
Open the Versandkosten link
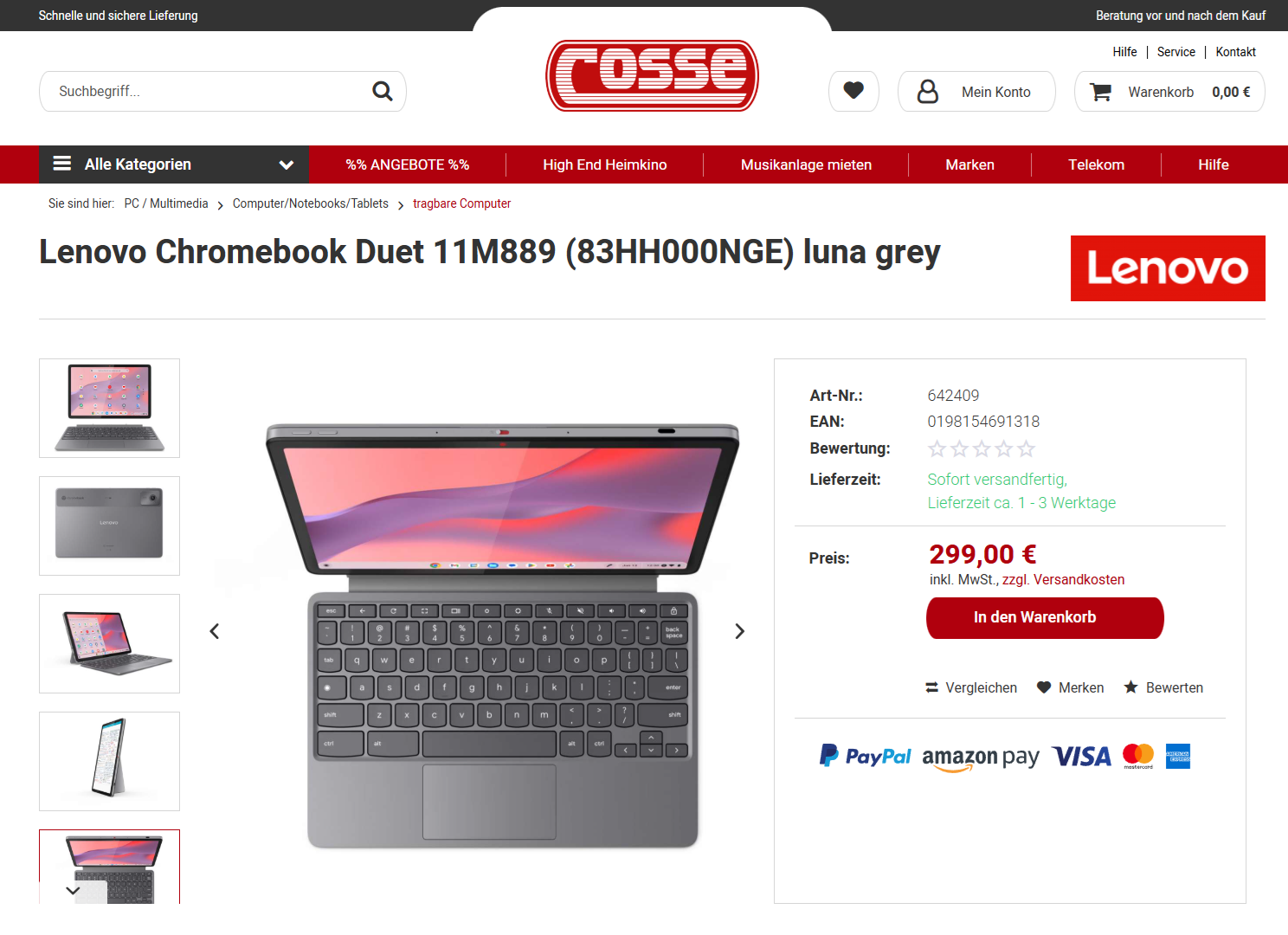pos(1079,579)
